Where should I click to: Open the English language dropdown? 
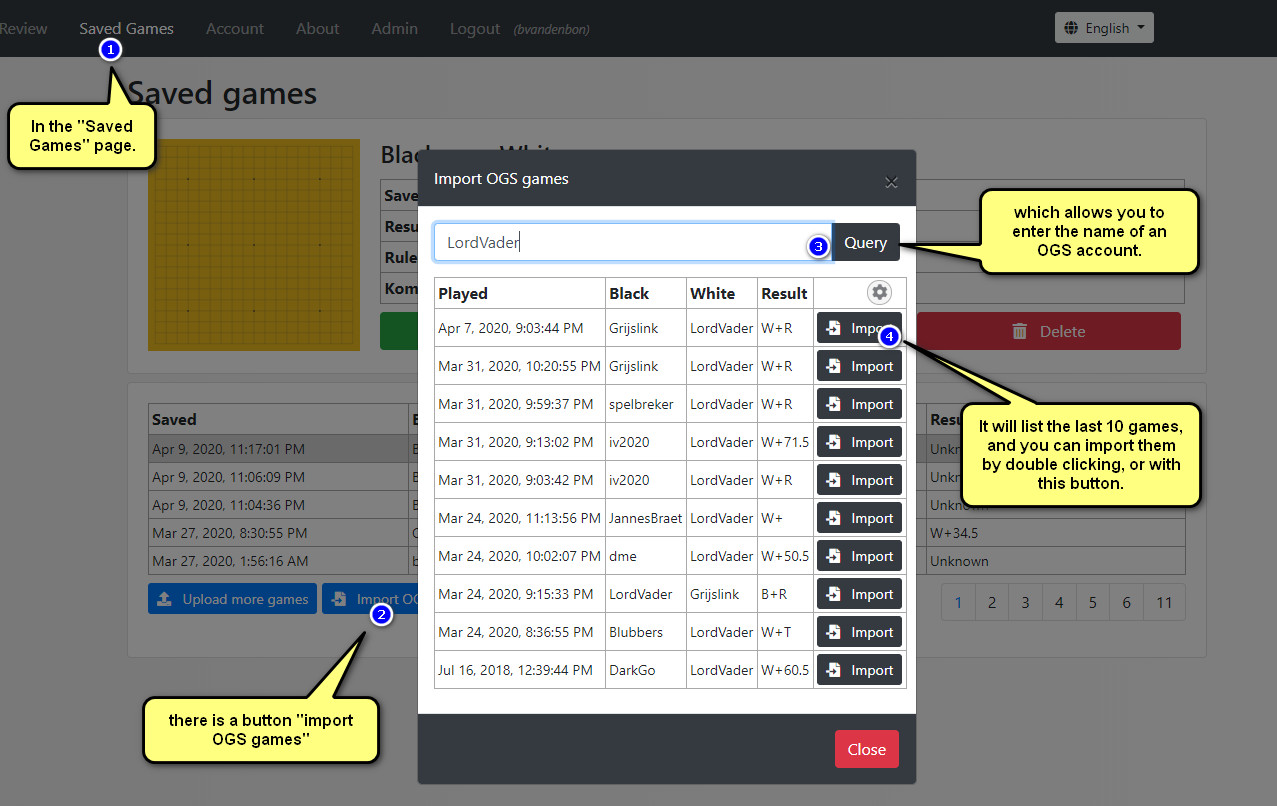pos(1104,28)
